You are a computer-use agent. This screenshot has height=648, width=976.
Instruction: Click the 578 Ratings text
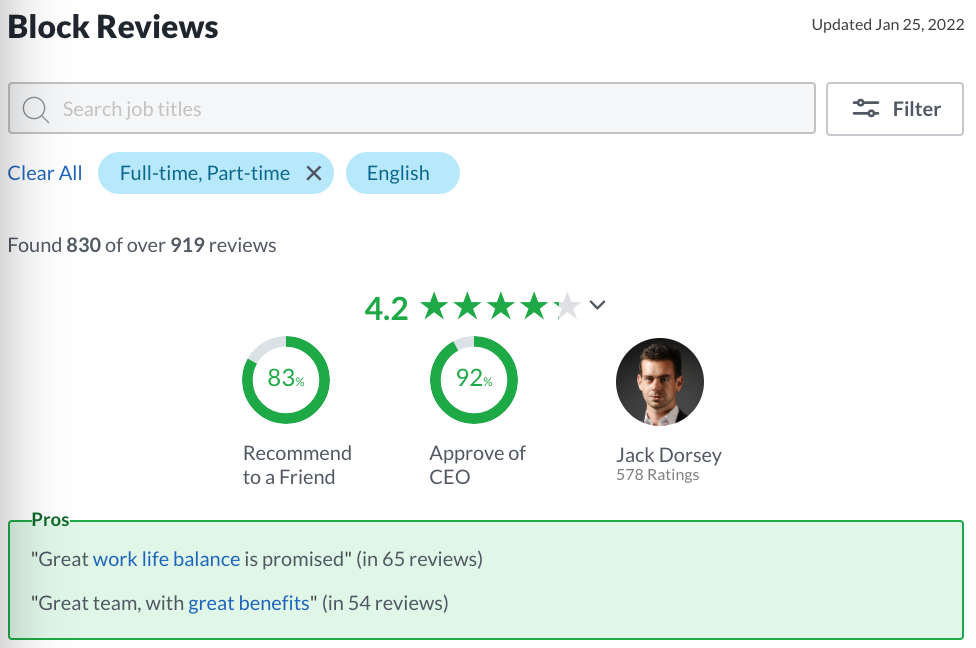click(x=657, y=475)
